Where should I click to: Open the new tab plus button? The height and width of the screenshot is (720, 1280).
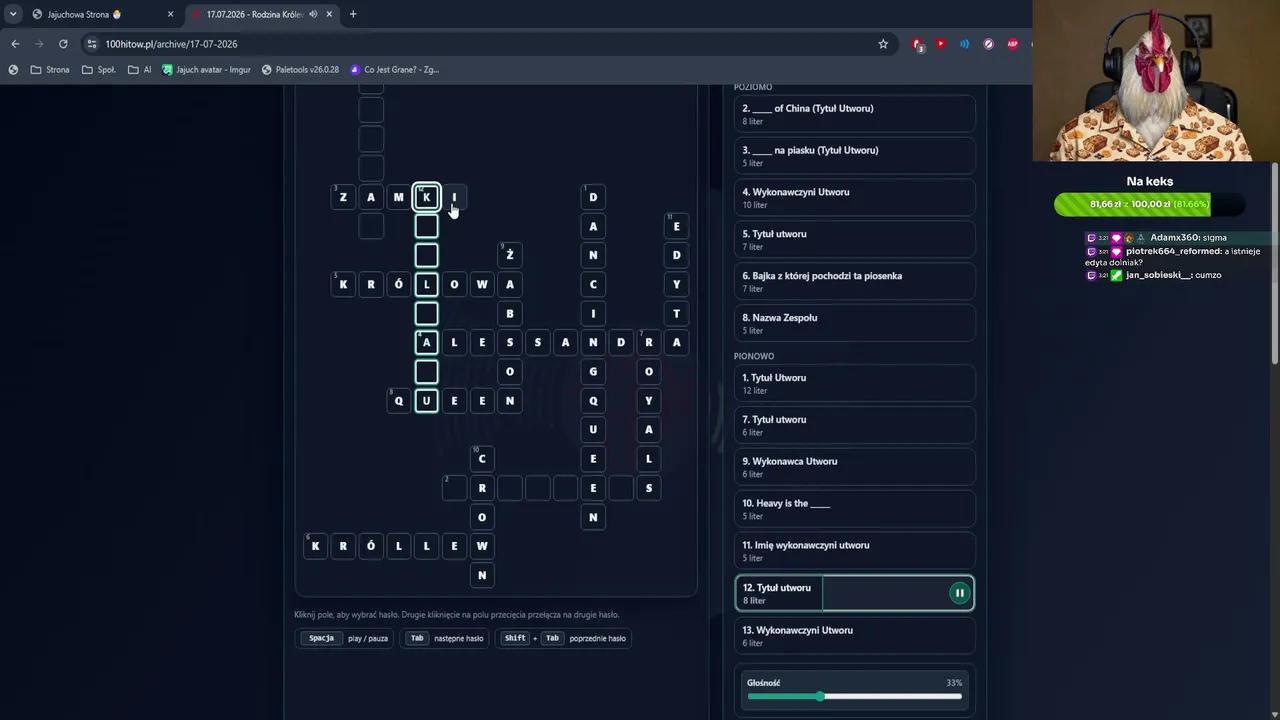pyautogui.click(x=353, y=14)
